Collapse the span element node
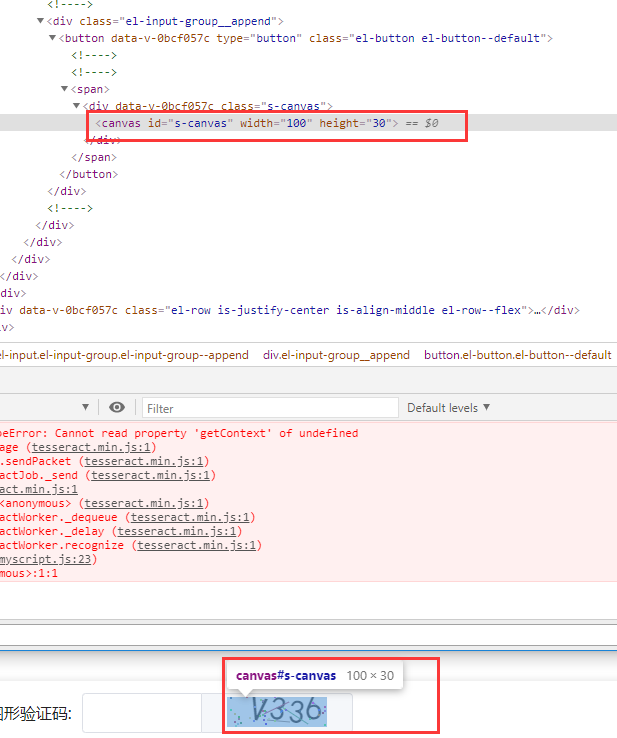 click(64, 88)
